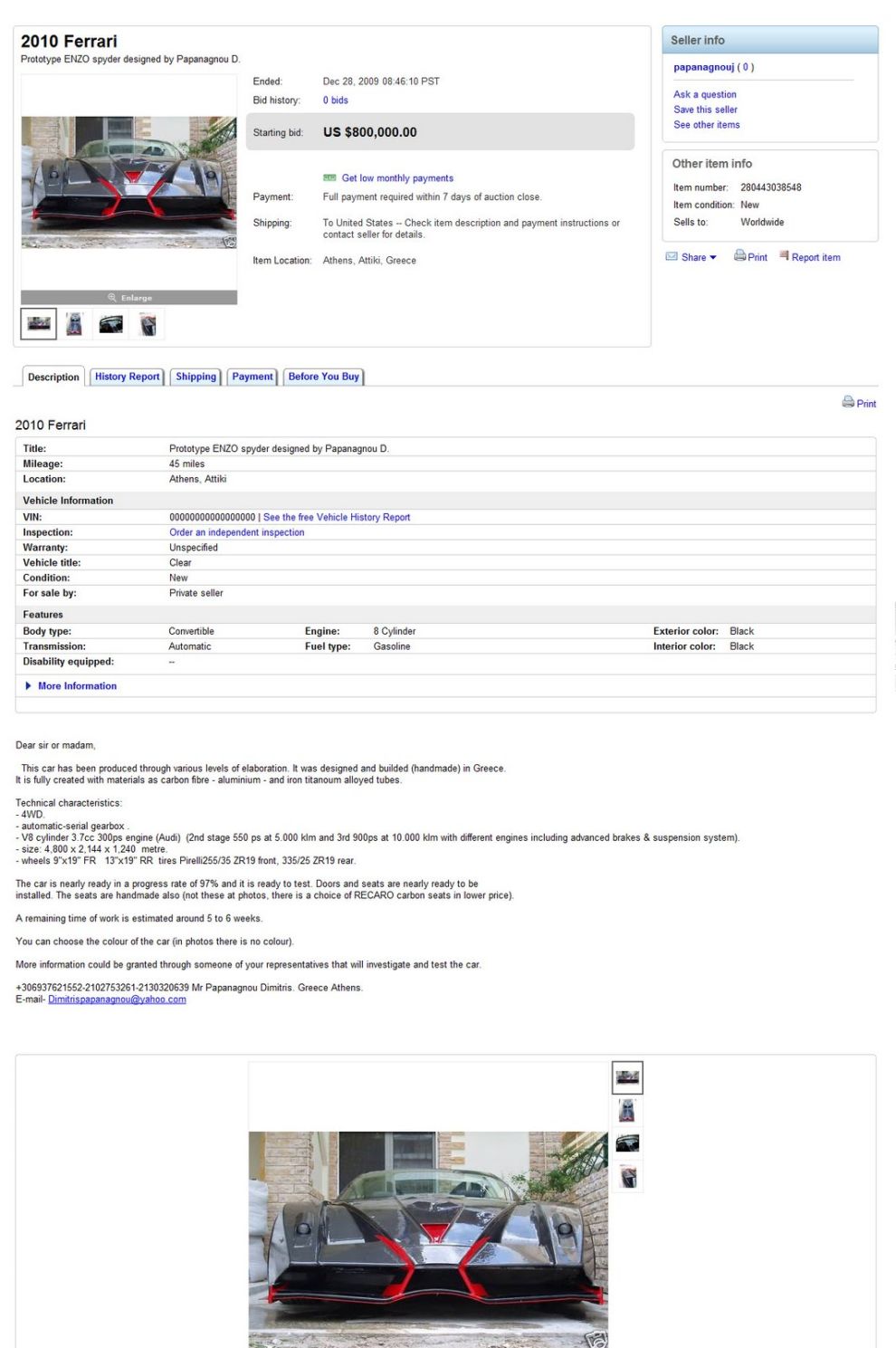Click the printer icon next to Report item

[x=739, y=256]
